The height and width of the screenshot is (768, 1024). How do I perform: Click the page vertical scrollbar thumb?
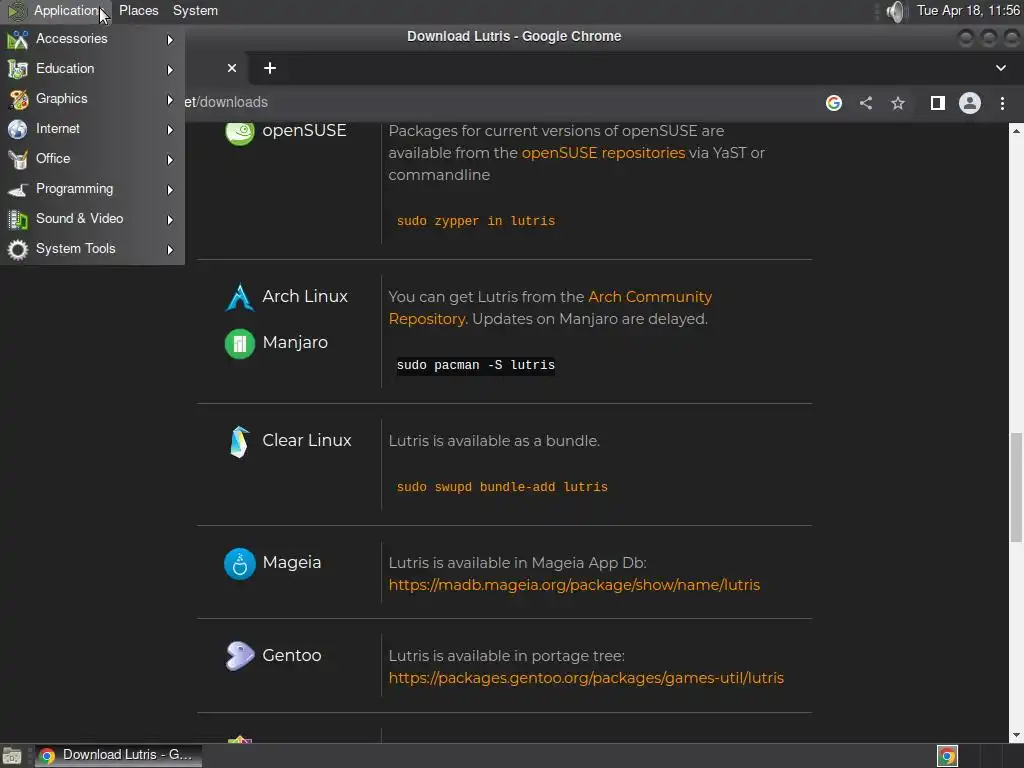tap(1016, 487)
